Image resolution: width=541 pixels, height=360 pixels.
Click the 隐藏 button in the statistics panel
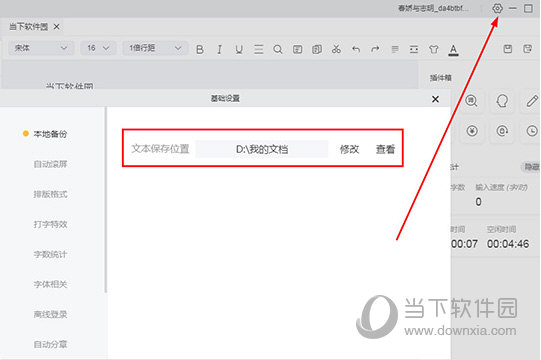pos(531,167)
